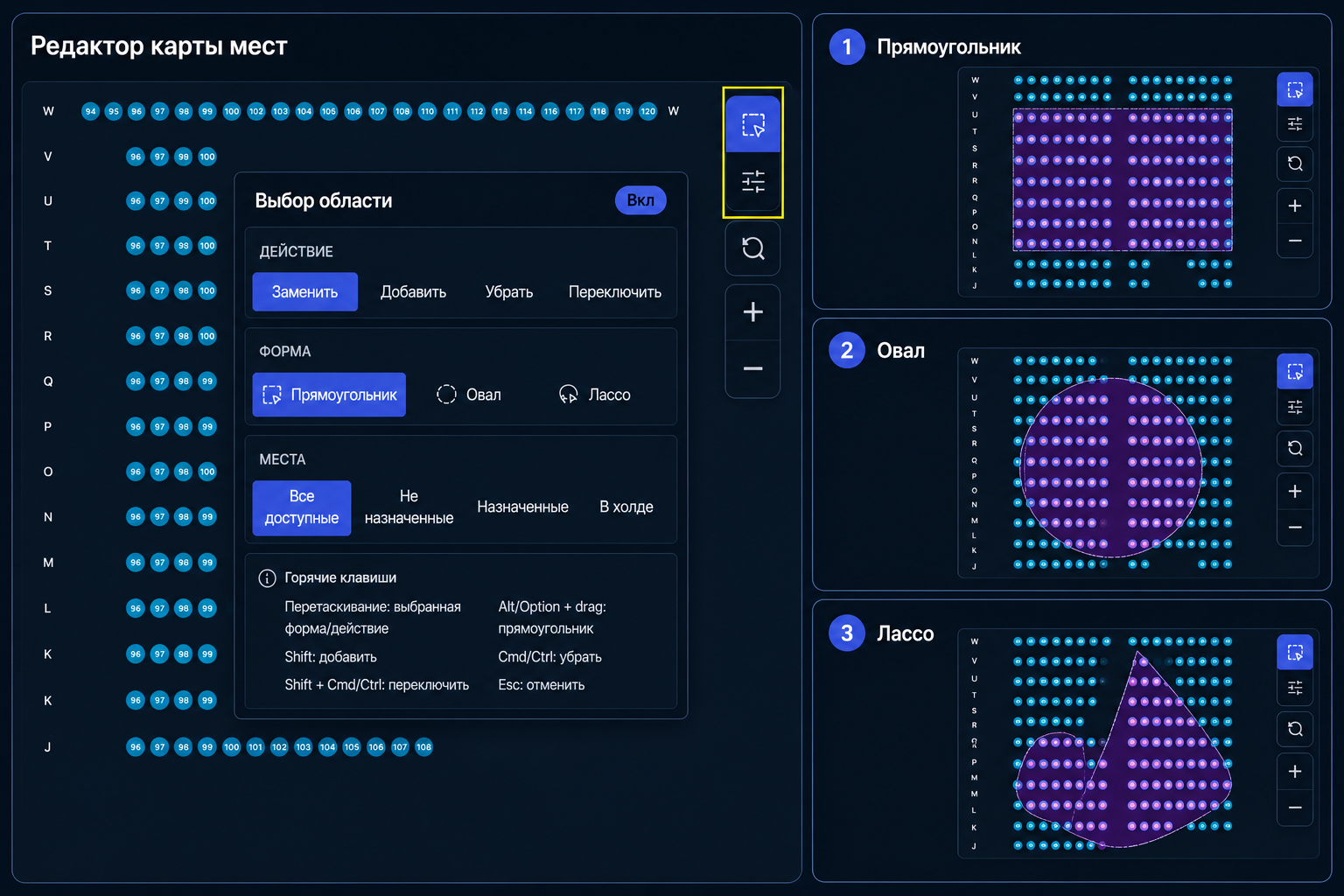Choose the Переключить action
Viewport: 1344px width, 896px height.
click(x=615, y=292)
